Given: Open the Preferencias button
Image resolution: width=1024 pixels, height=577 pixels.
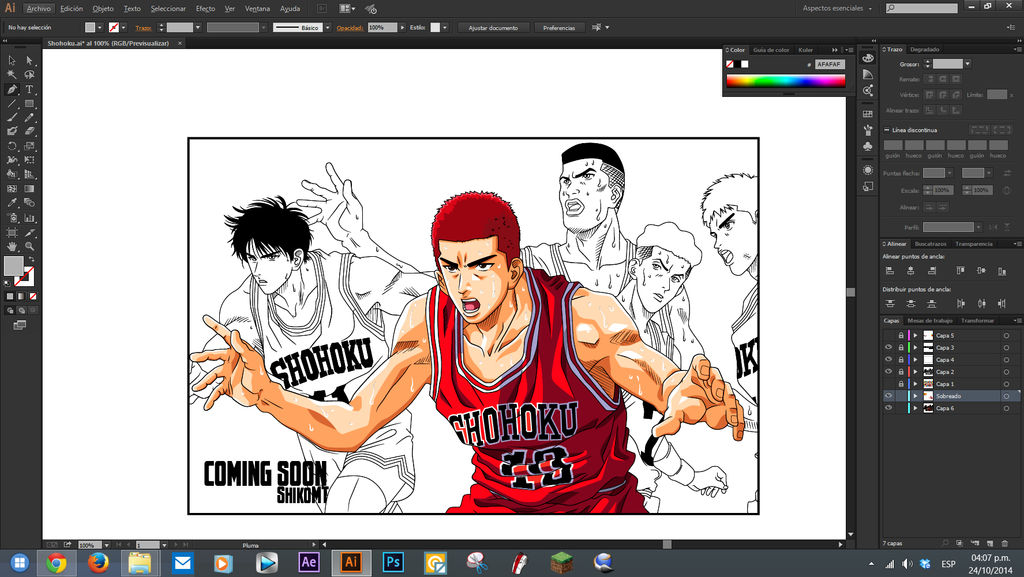Looking at the screenshot, I should click(559, 27).
